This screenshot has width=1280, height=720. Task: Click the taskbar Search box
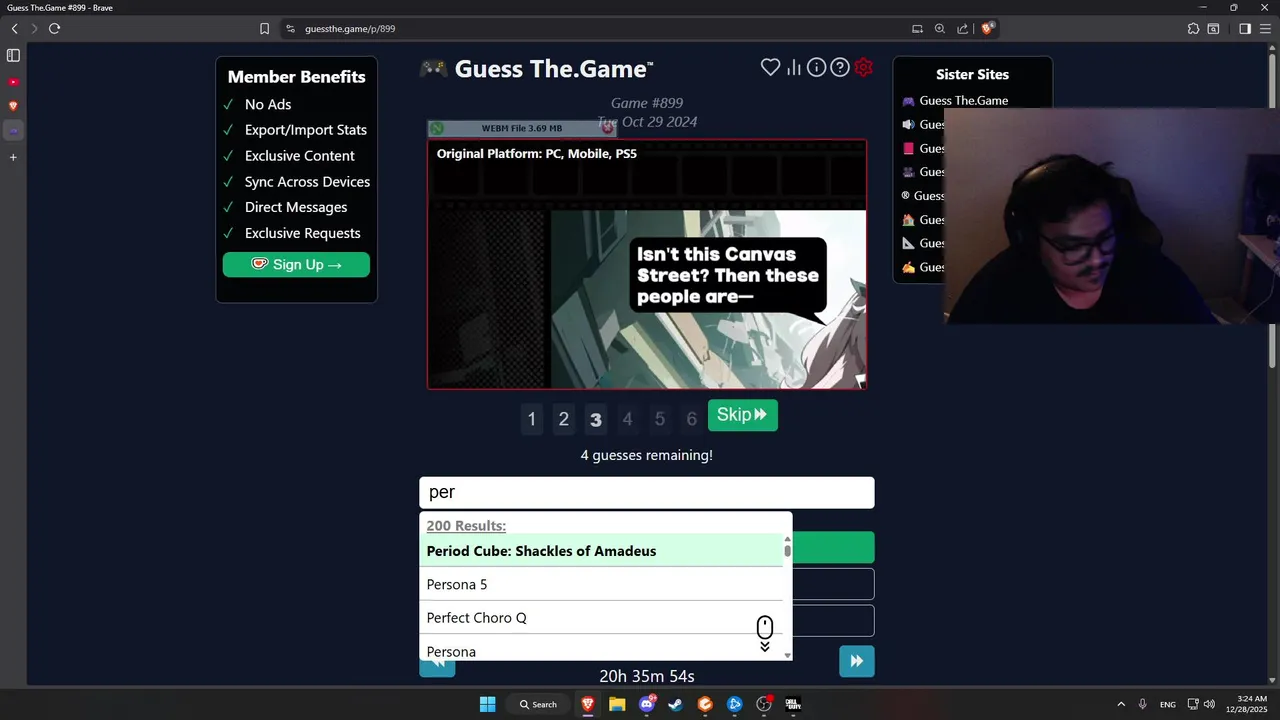tap(538, 704)
